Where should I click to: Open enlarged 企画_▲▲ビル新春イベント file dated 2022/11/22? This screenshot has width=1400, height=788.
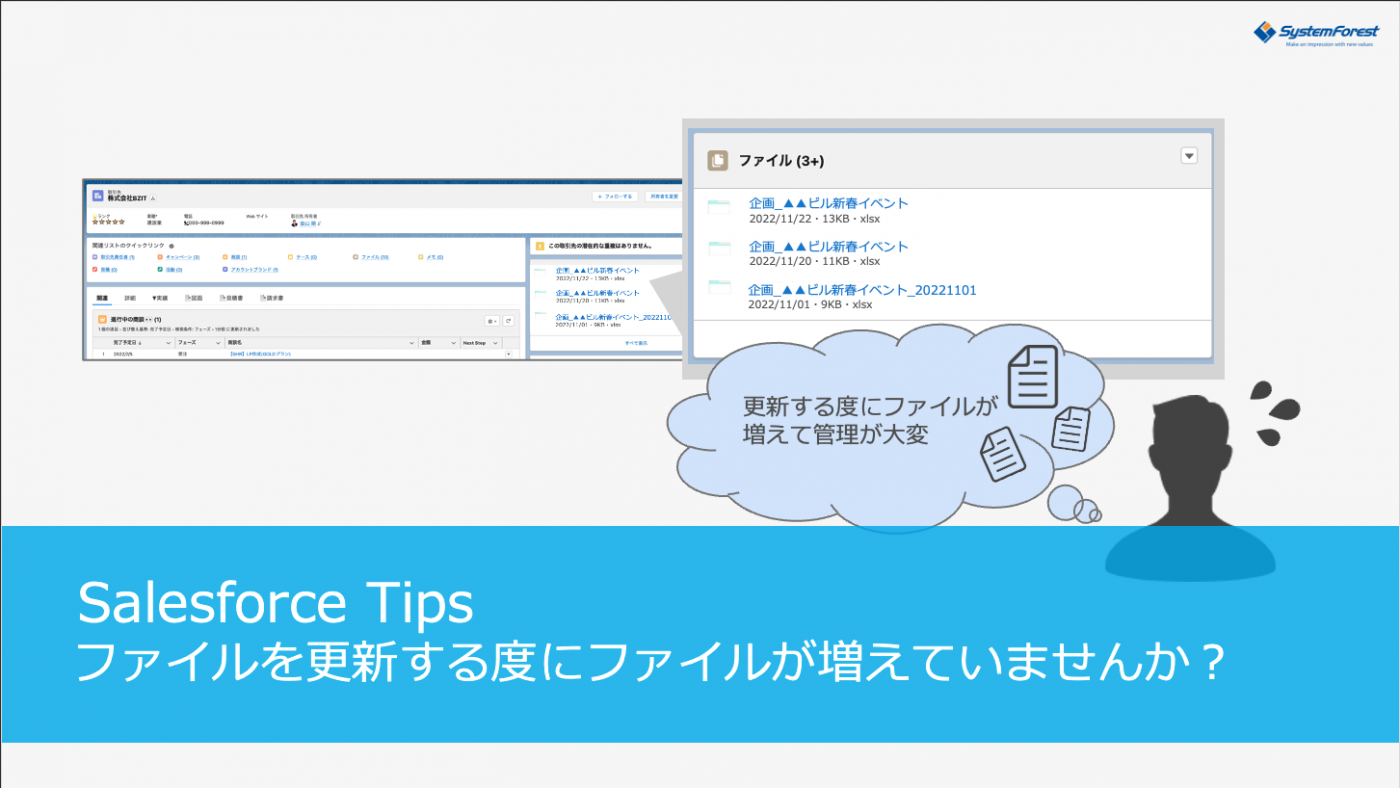[x=828, y=203]
